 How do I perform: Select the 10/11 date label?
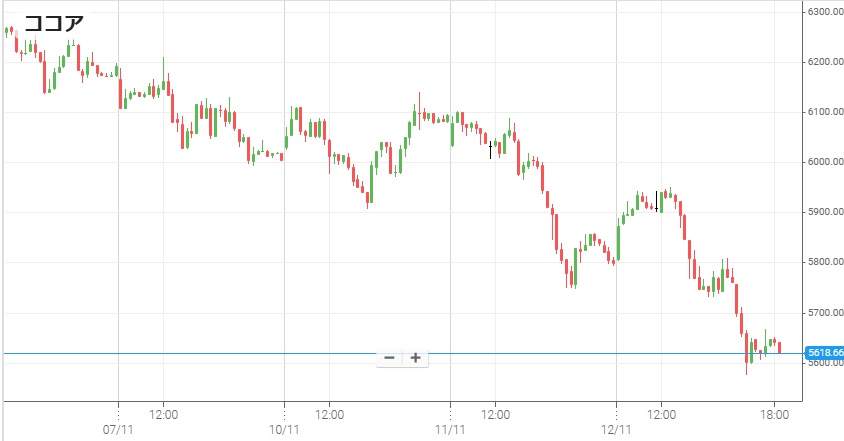pyautogui.click(x=285, y=429)
